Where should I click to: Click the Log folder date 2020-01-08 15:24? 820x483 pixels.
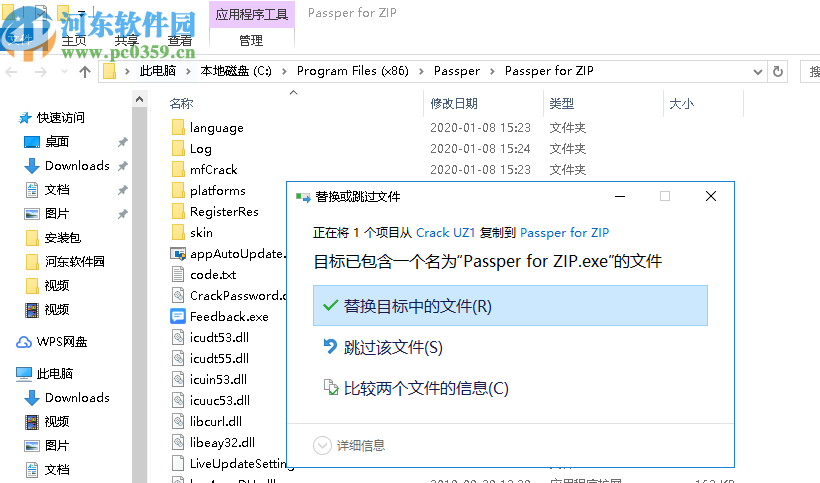pyautogui.click(x=480, y=148)
